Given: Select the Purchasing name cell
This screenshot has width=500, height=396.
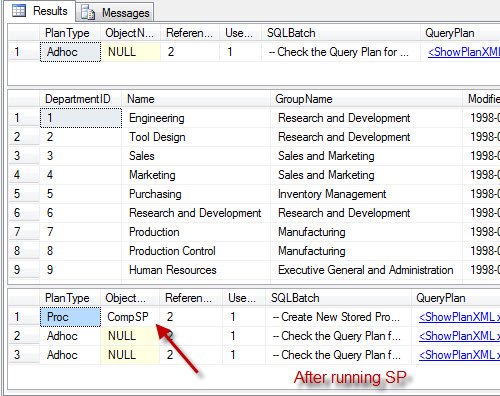Looking at the screenshot, I should pyautogui.click(x=196, y=194).
